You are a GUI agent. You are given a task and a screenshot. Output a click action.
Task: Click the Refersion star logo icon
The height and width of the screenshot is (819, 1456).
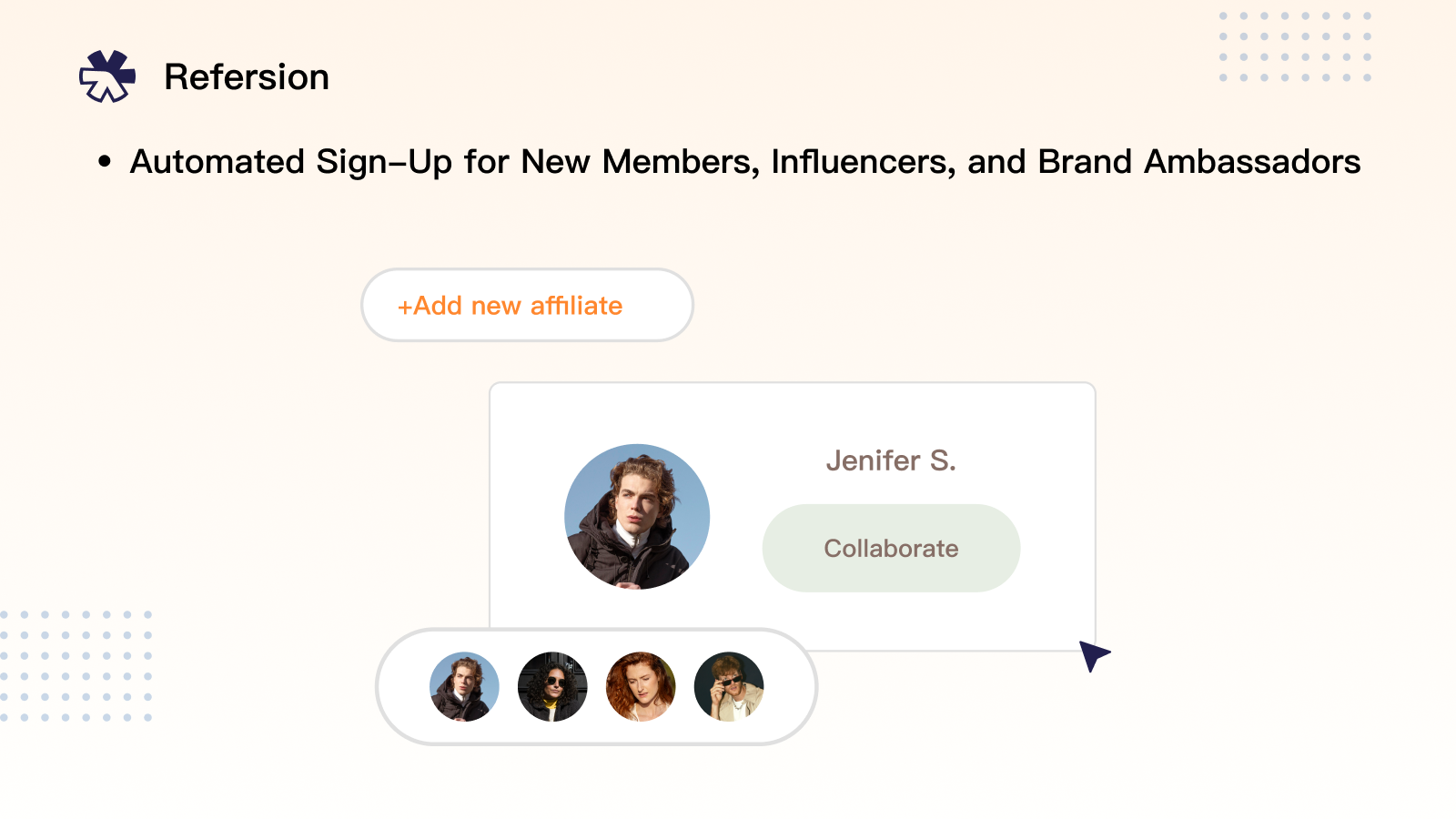tap(107, 76)
